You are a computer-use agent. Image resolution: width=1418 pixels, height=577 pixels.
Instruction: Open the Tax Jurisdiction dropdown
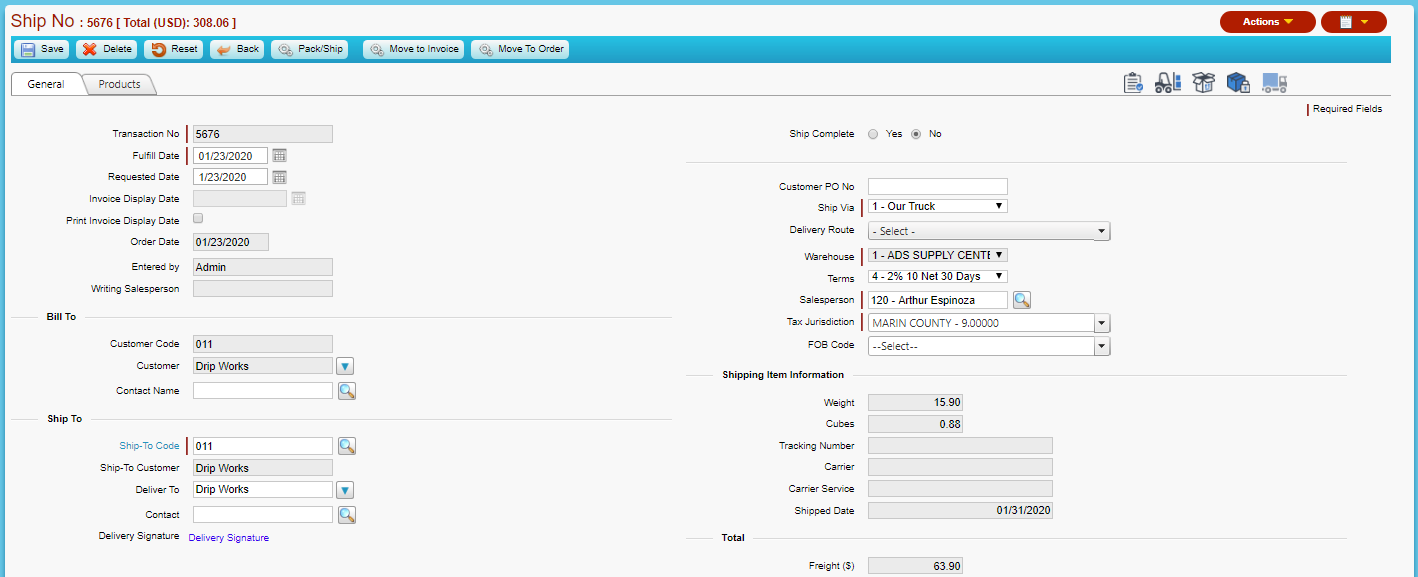(x=989, y=323)
